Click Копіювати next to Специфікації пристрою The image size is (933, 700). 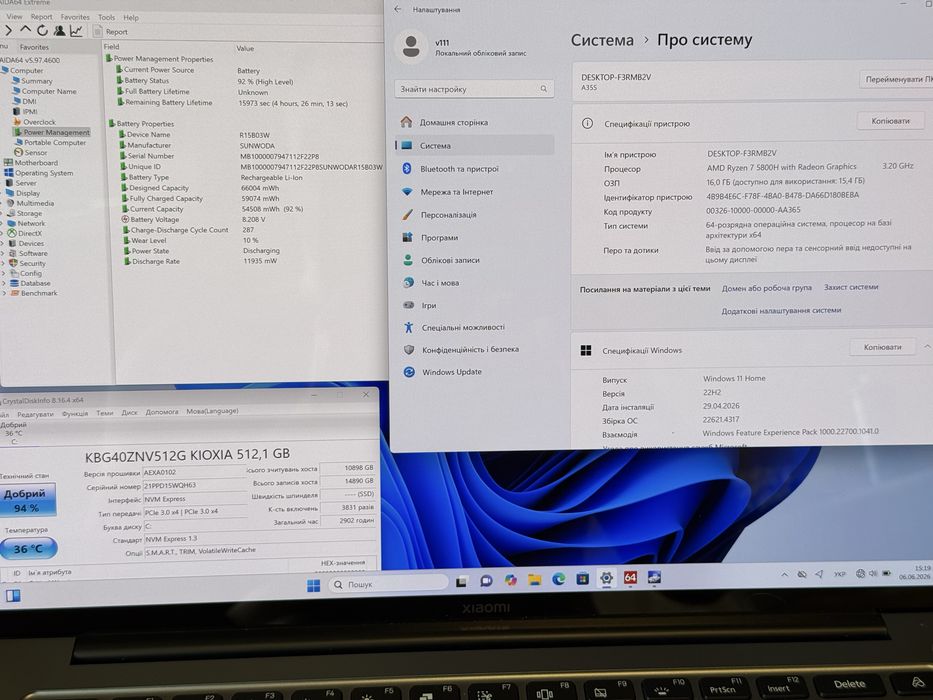[x=891, y=121]
